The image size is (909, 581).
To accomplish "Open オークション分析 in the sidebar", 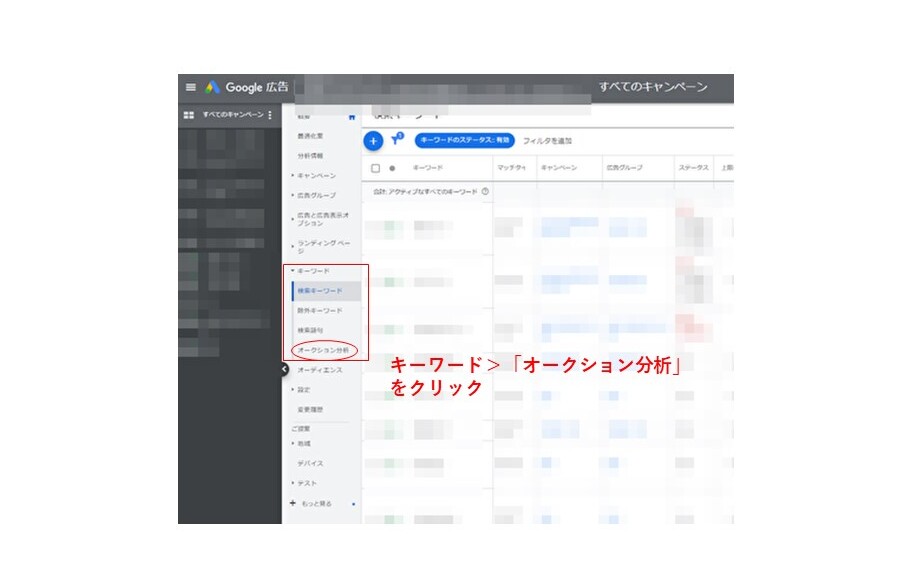I will (323, 350).
